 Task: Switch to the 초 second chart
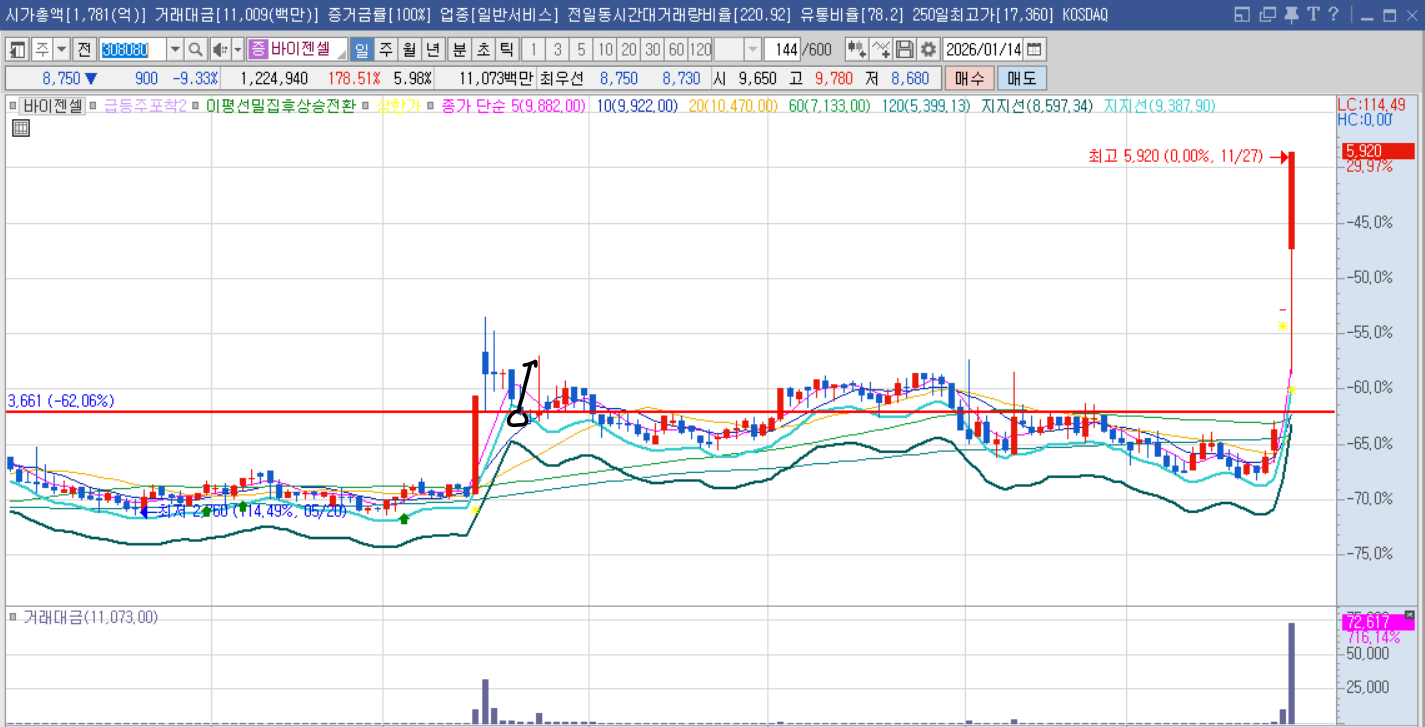point(483,49)
